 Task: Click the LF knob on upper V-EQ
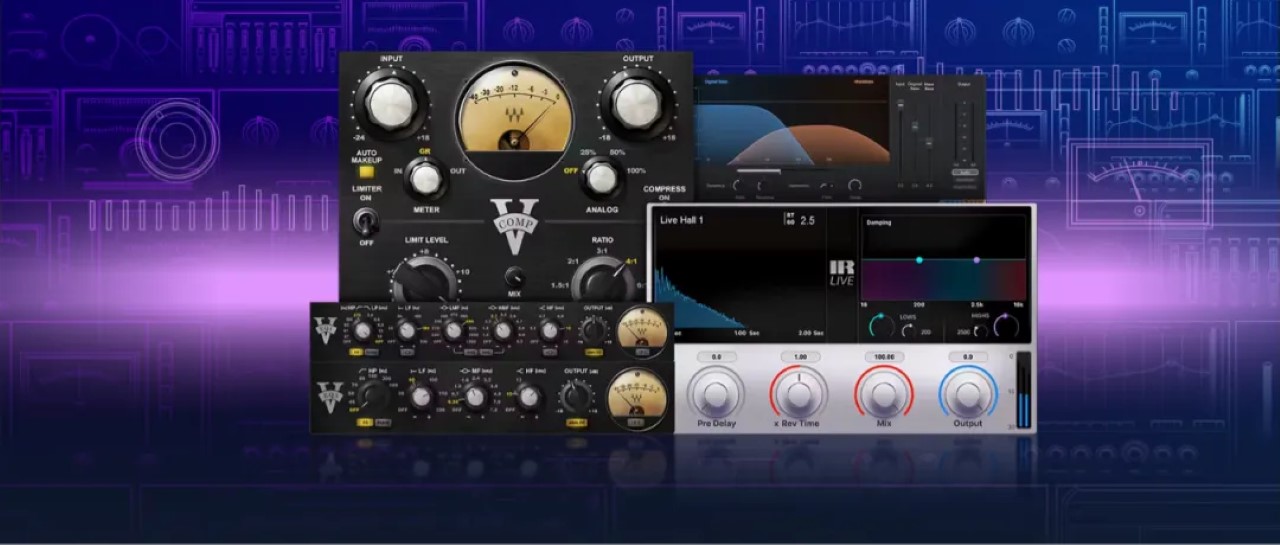click(406, 331)
